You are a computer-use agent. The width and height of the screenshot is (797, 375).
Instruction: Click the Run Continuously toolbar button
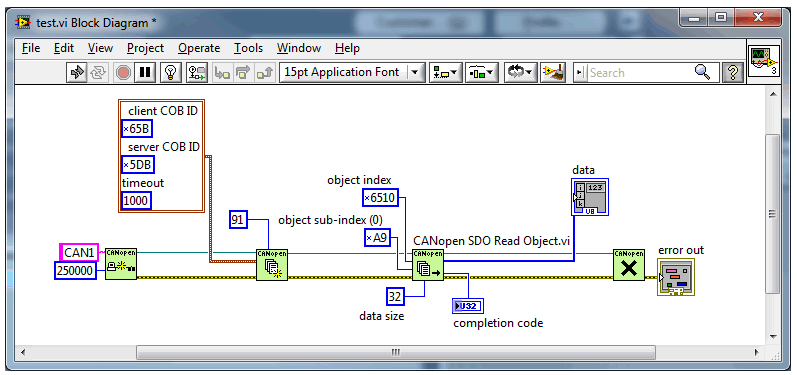point(97,73)
